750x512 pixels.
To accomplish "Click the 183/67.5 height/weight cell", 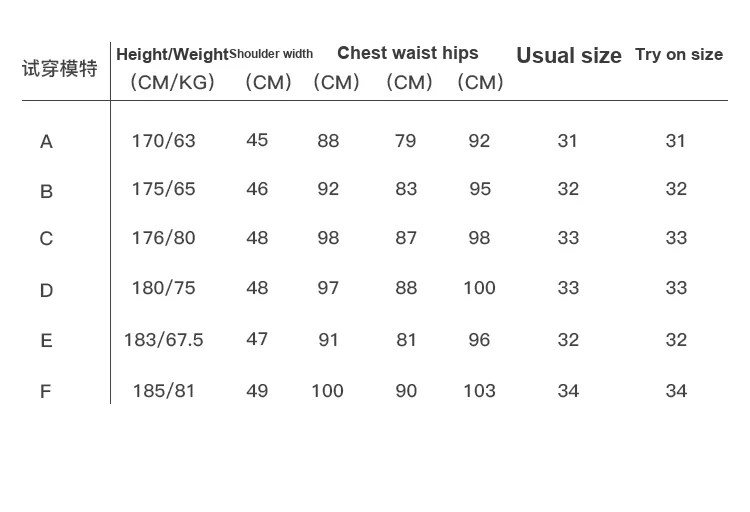I will 163,340.
